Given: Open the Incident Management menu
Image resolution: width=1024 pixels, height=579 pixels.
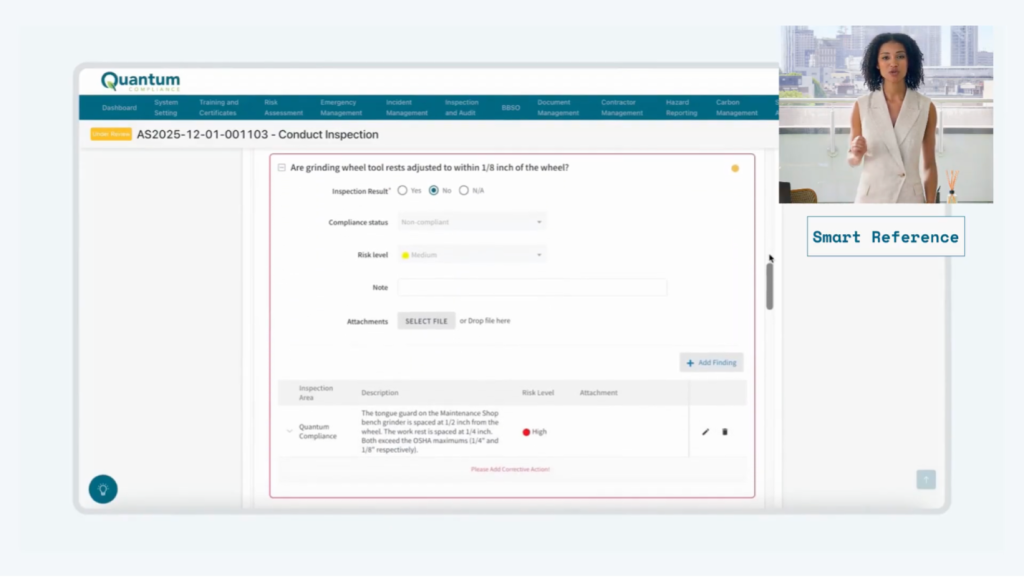Looking at the screenshot, I should 406,108.
